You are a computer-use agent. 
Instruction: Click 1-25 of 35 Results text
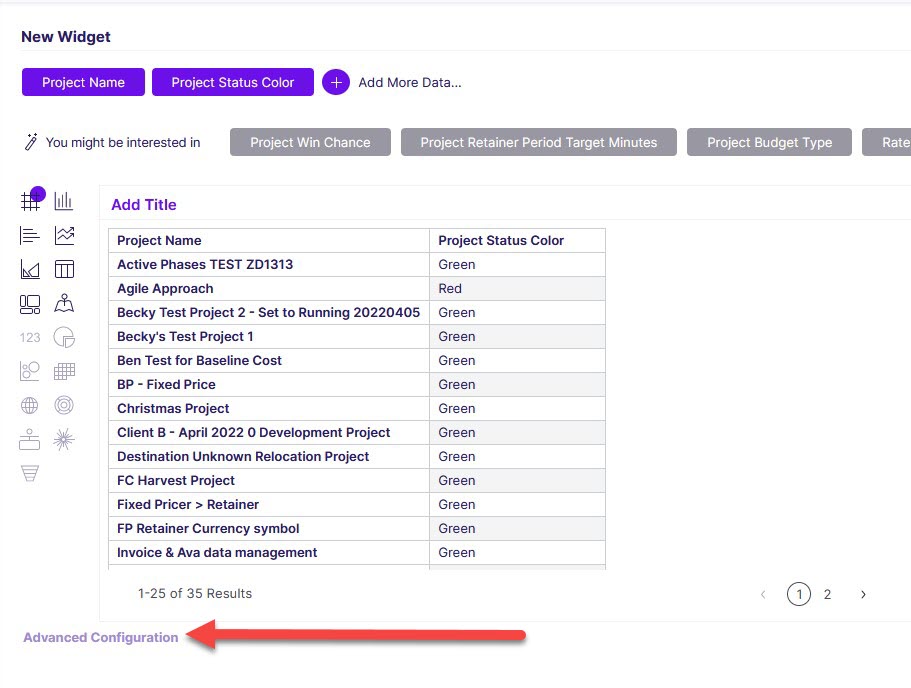coord(195,593)
